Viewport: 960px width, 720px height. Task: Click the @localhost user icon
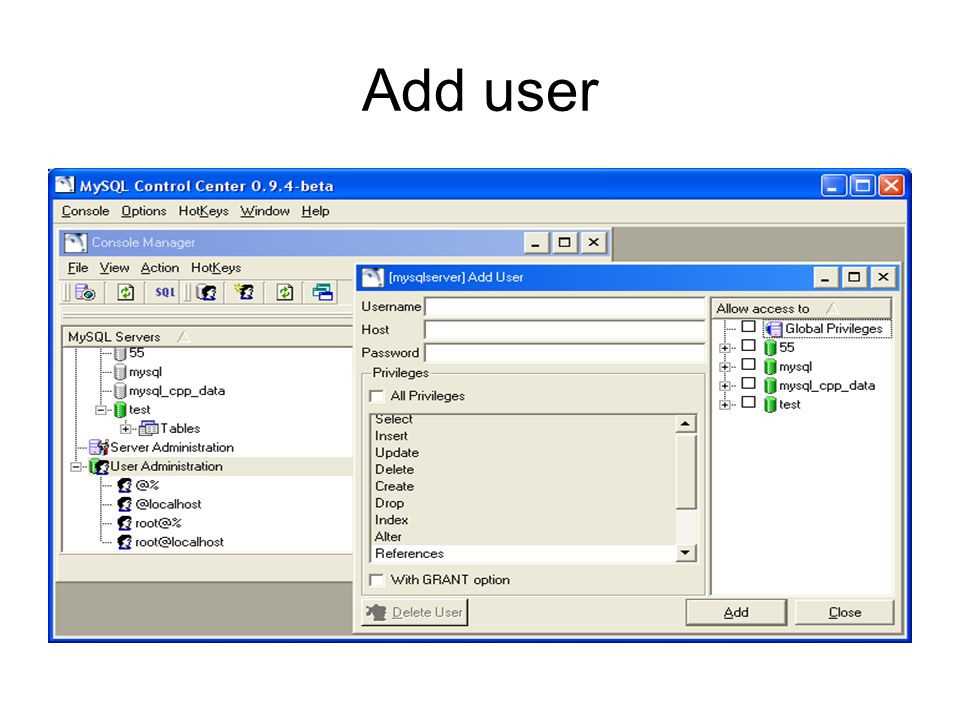(124, 504)
